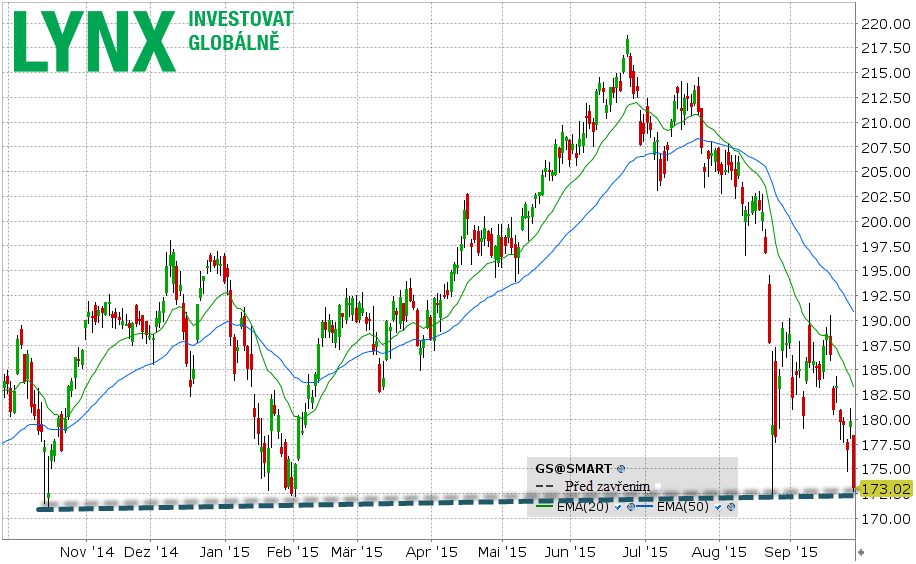The image size is (916, 564).
Task: Click the Dez '14 axis label
Action: point(151,552)
